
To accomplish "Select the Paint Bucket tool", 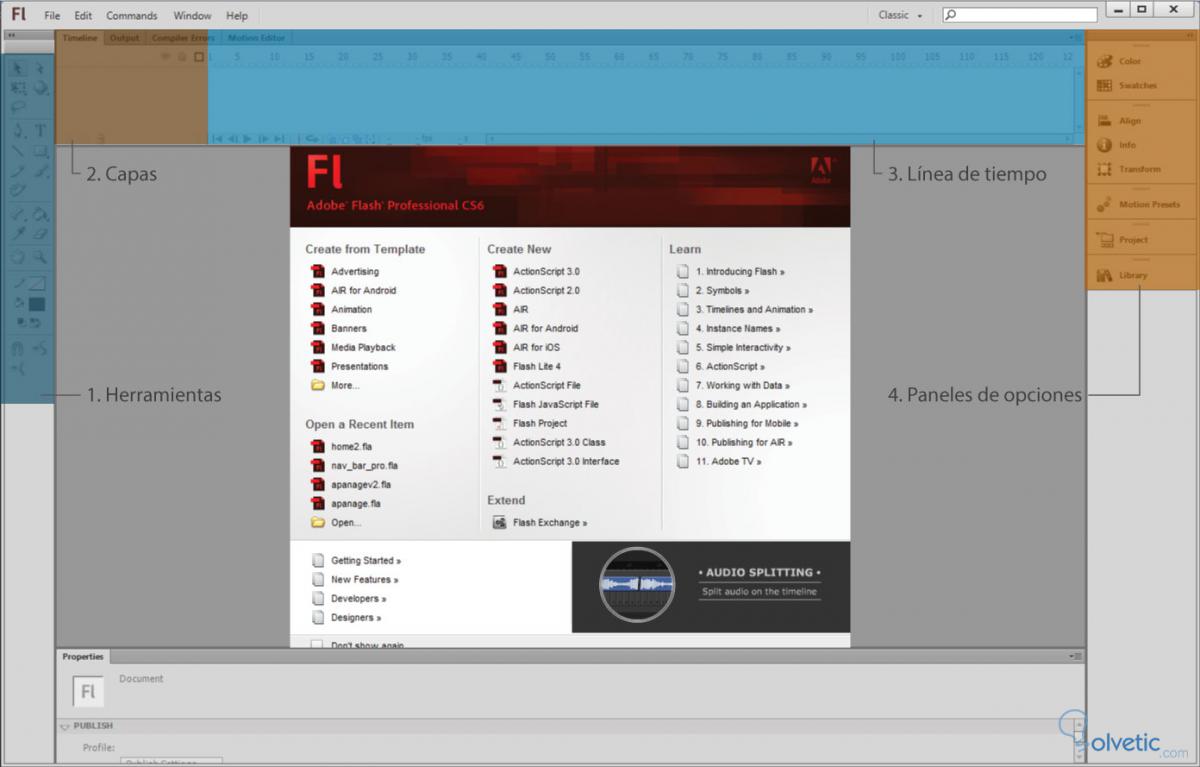I will 41,212.
